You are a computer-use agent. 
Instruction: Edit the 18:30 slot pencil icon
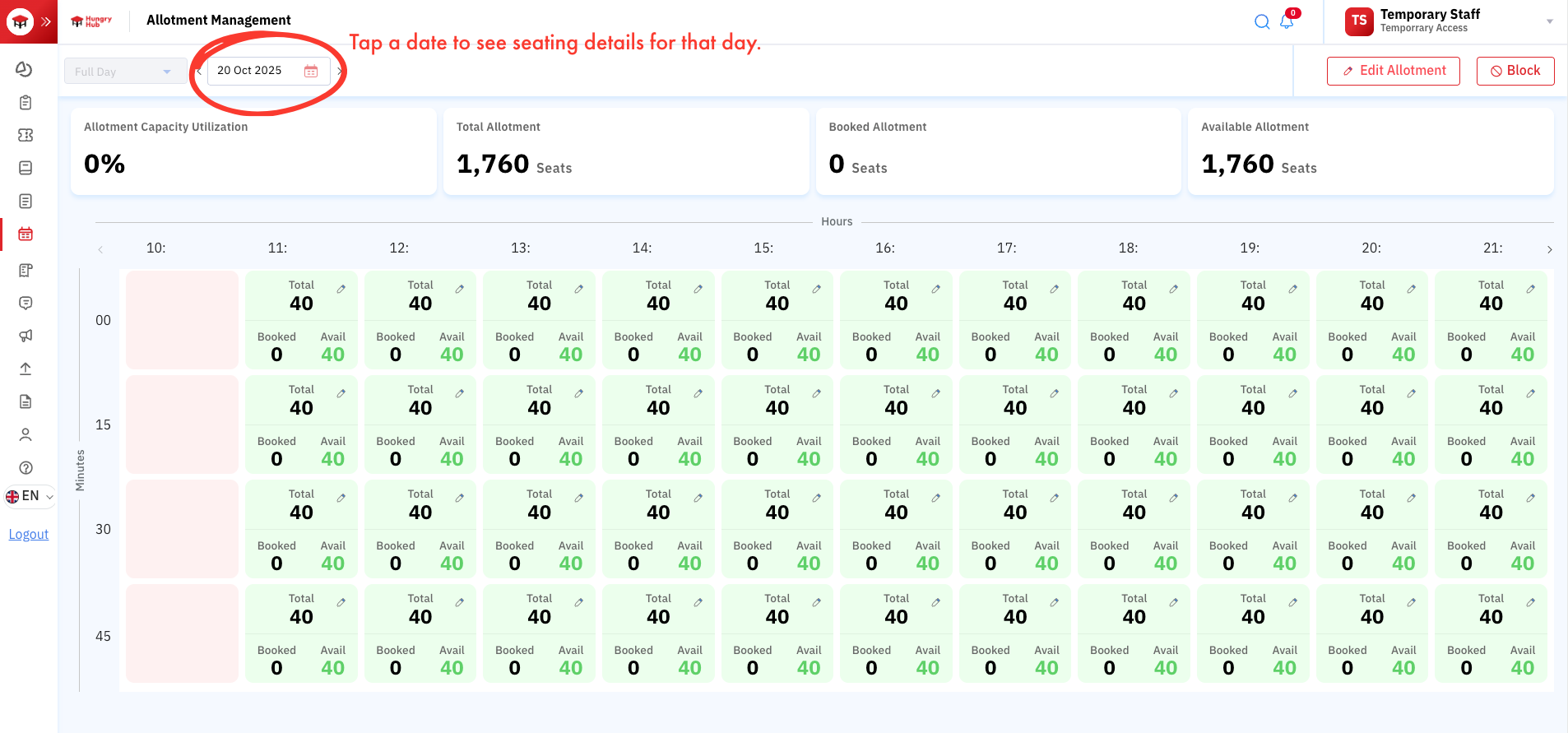point(1173,498)
